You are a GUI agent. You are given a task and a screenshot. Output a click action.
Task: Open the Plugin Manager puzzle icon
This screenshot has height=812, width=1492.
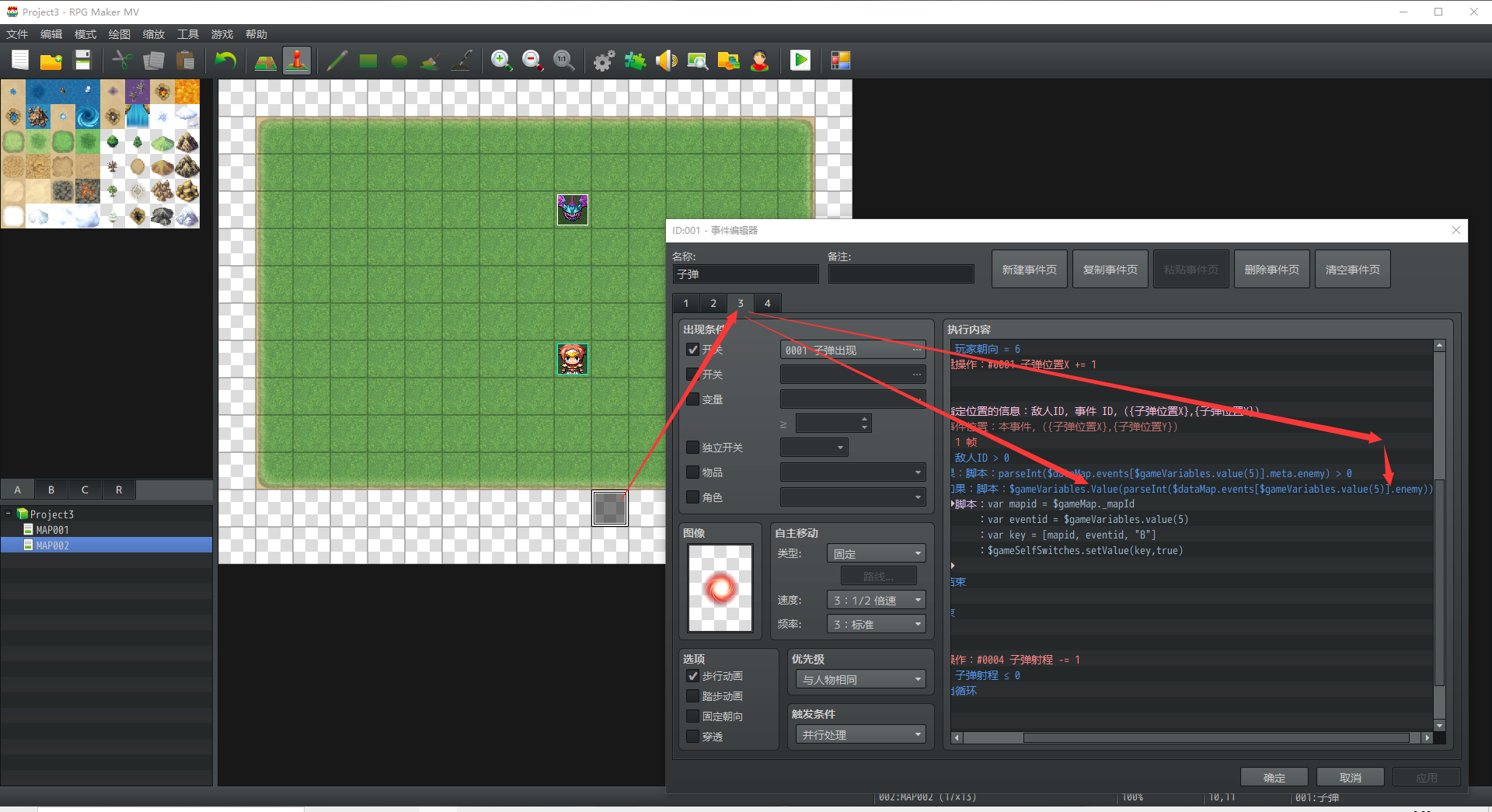636,60
